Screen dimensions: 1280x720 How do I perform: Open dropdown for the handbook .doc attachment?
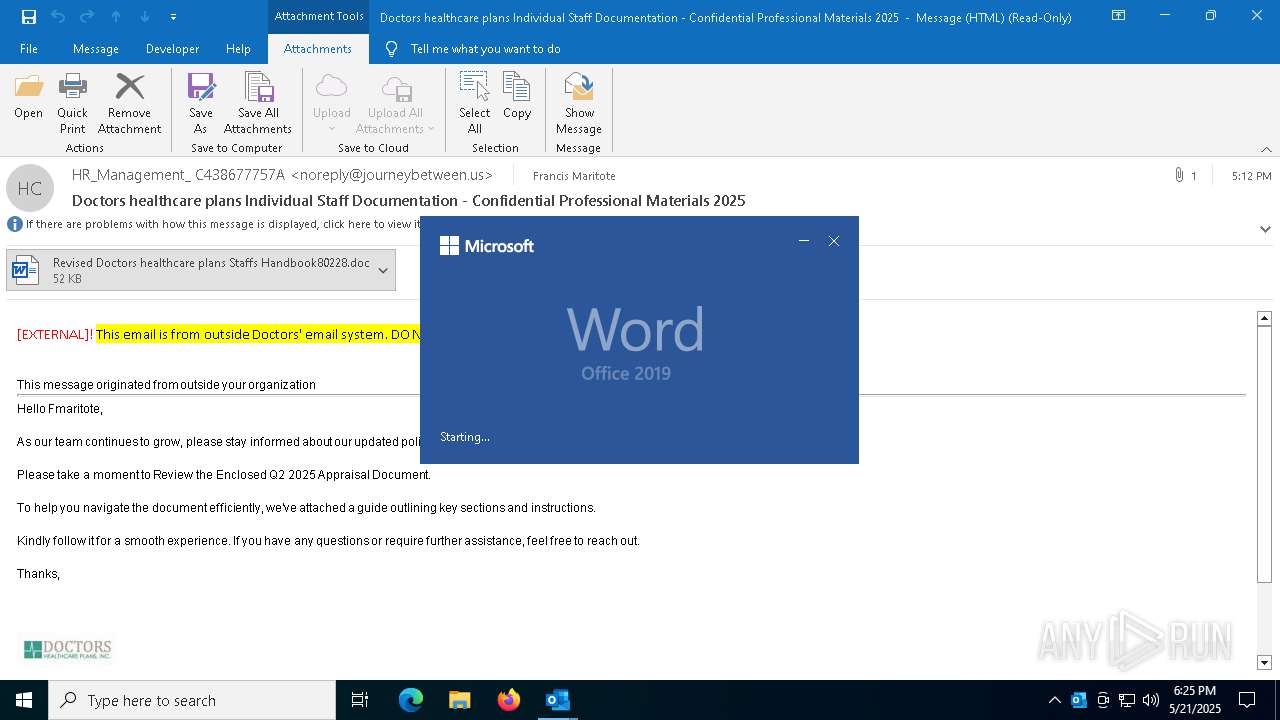coord(383,271)
